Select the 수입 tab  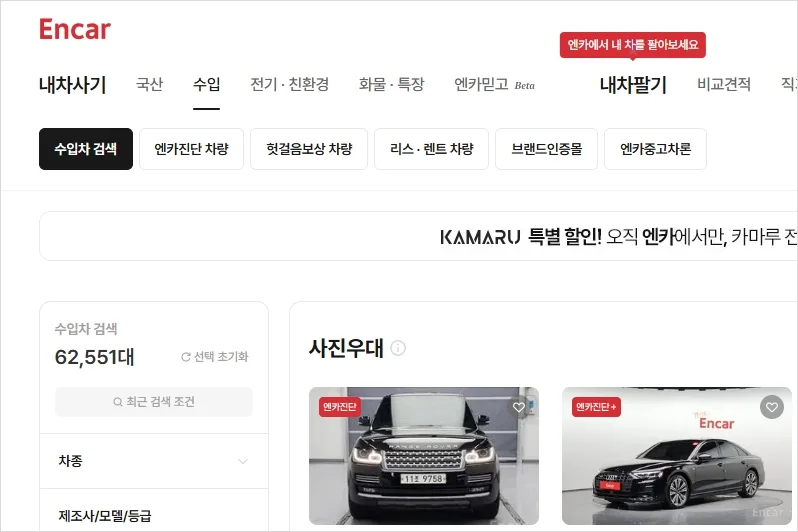207,84
